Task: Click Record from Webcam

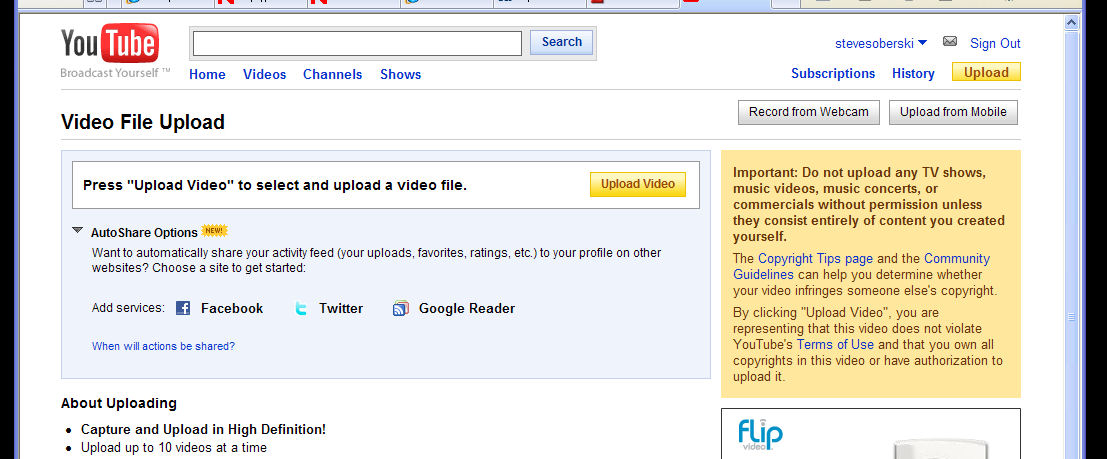Action: [x=809, y=112]
